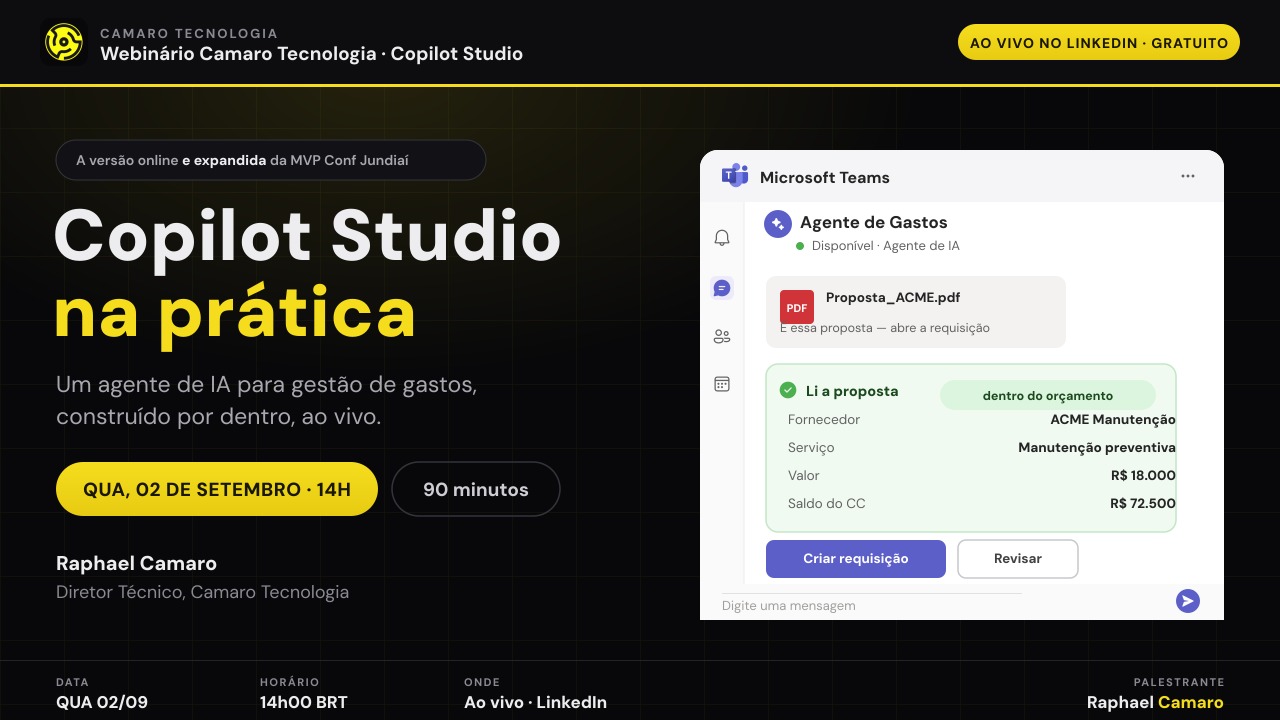Viewport: 1280px width, 720px height.
Task: Click the ACME Manutenção supplier value
Action: (1113, 419)
